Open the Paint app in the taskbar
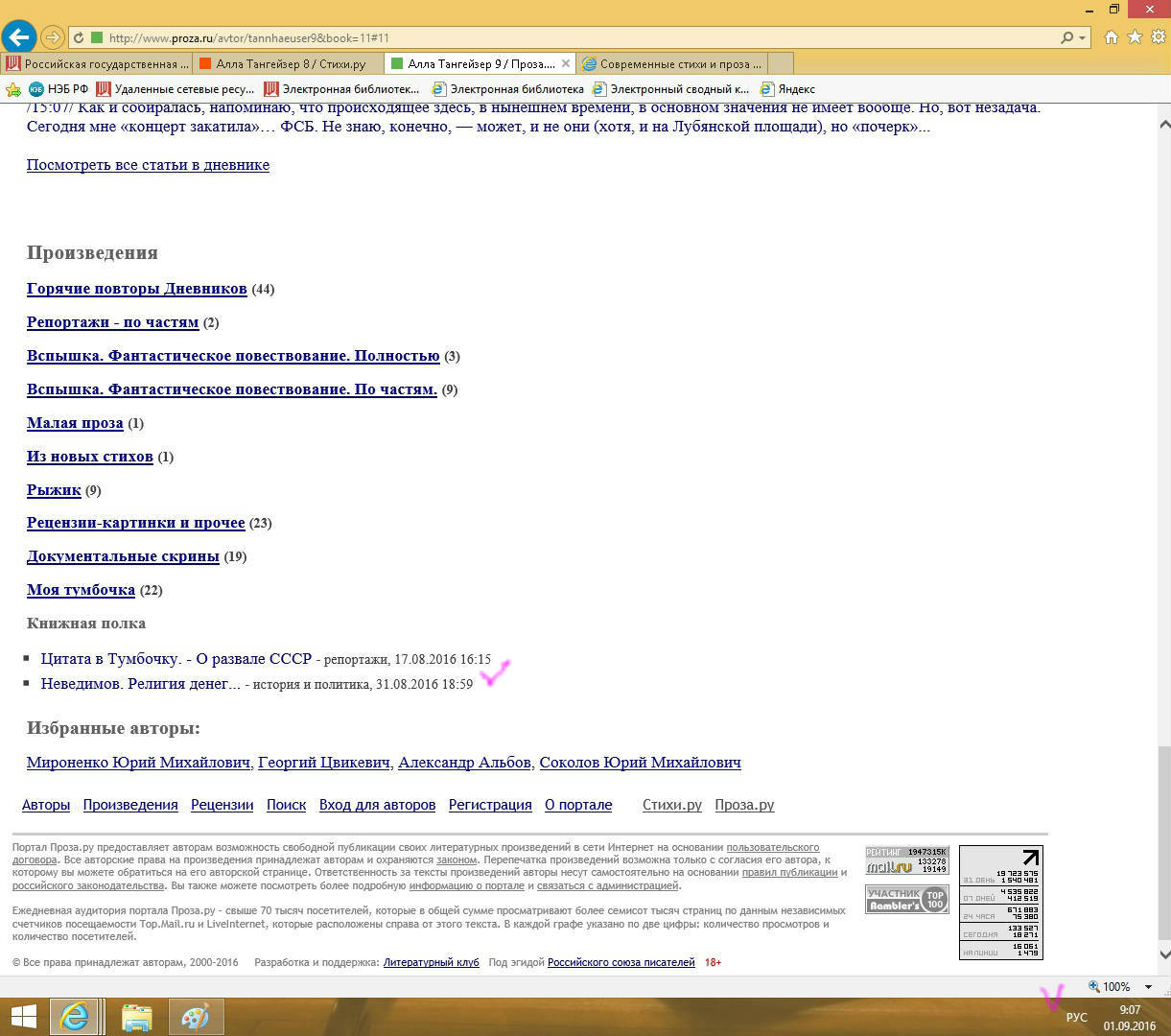The width and height of the screenshot is (1171, 1036). pos(196,1017)
